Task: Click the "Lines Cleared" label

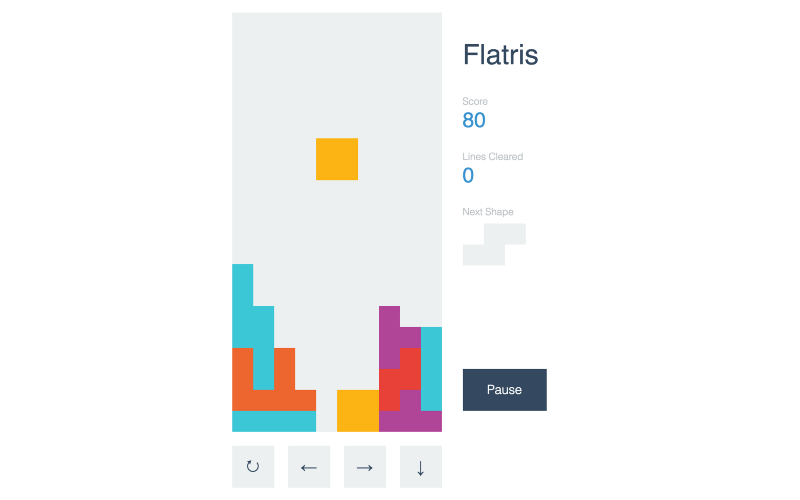Action: 492,157
